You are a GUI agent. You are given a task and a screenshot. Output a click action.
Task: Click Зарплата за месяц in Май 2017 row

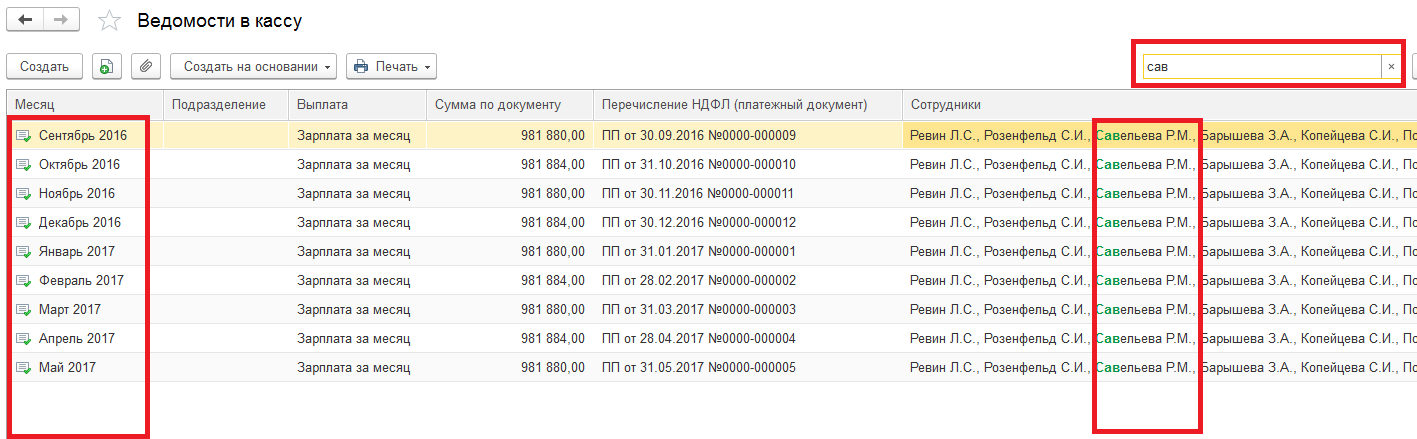point(353,367)
